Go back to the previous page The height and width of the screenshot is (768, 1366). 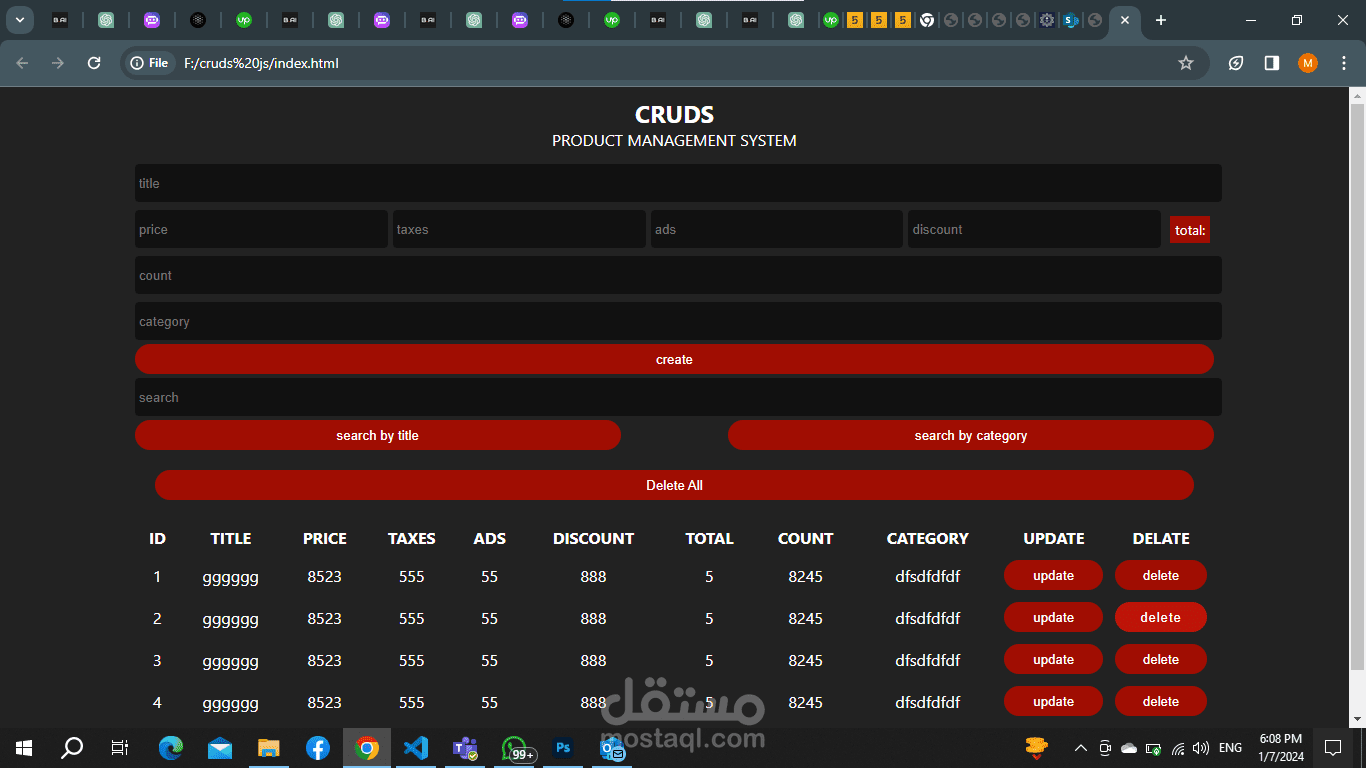[22, 63]
